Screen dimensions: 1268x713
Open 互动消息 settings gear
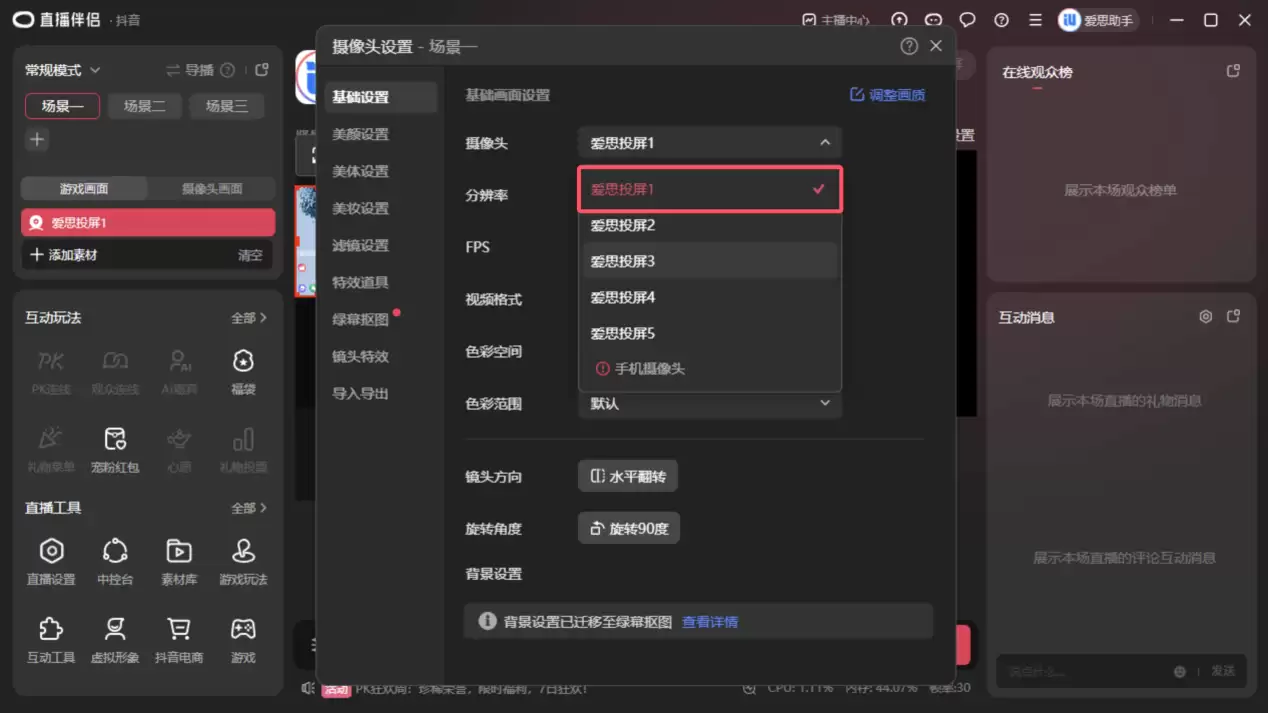[1206, 317]
